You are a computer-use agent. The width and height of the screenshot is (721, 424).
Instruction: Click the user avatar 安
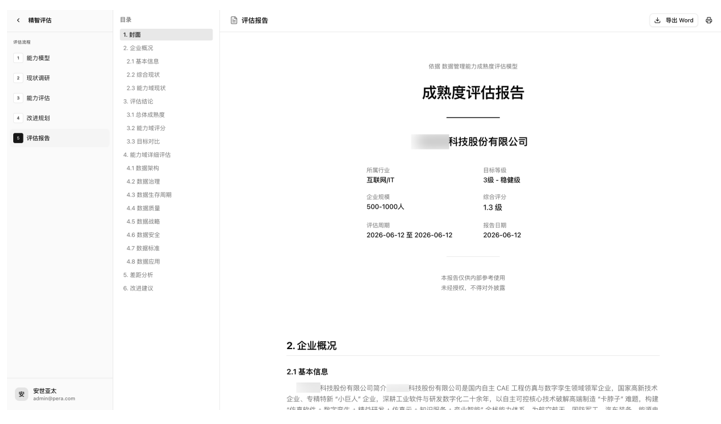[21, 394]
